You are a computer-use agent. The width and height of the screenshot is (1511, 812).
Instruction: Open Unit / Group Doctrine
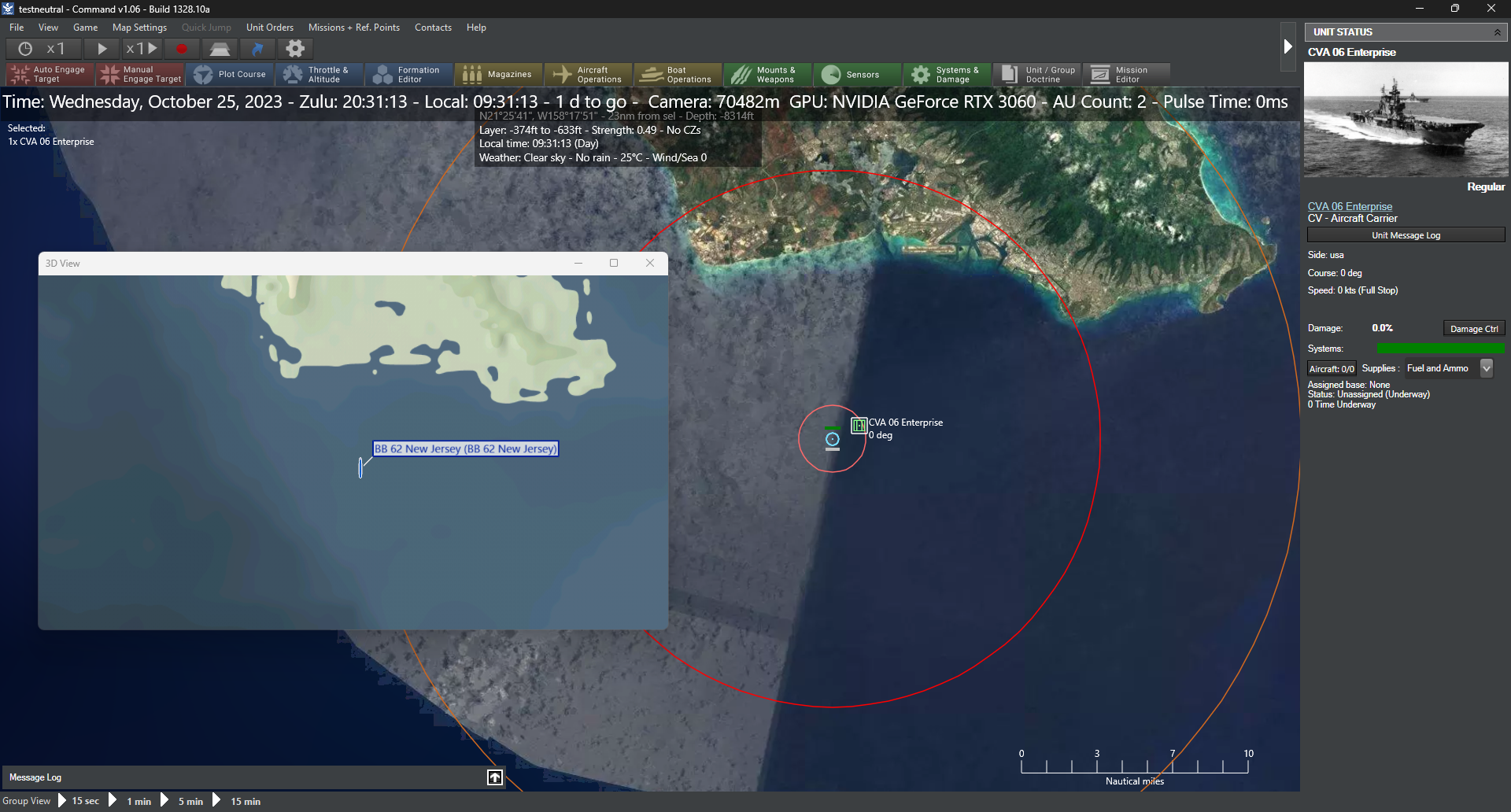tap(1037, 75)
